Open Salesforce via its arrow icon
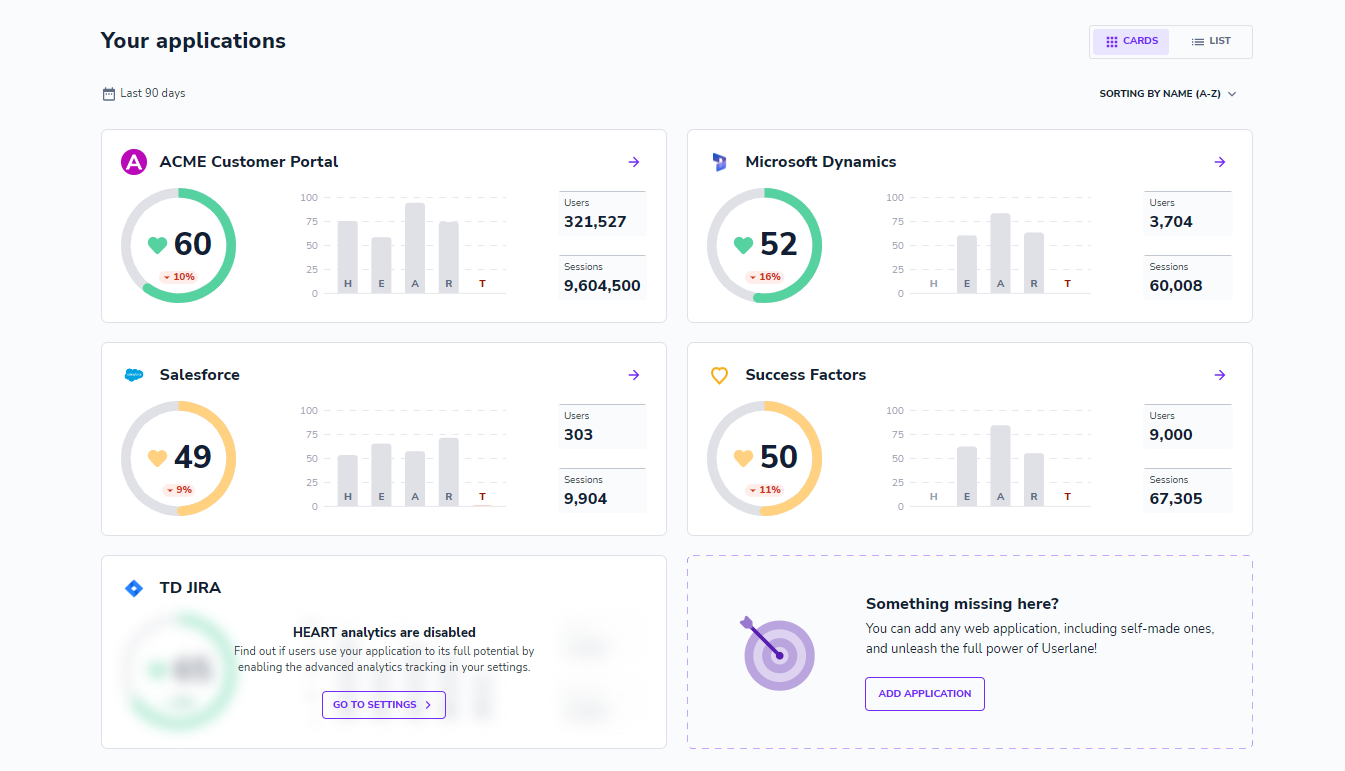Image resolution: width=1345 pixels, height=771 pixels. pyautogui.click(x=634, y=375)
